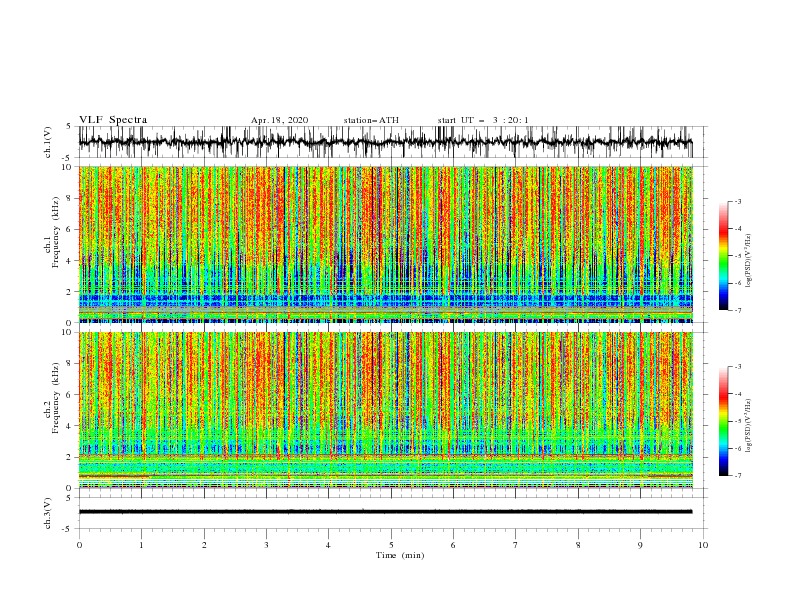Click the ch.3 flat waveform trace
The width and height of the screenshot is (792, 612).
click(x=386, y=512)
